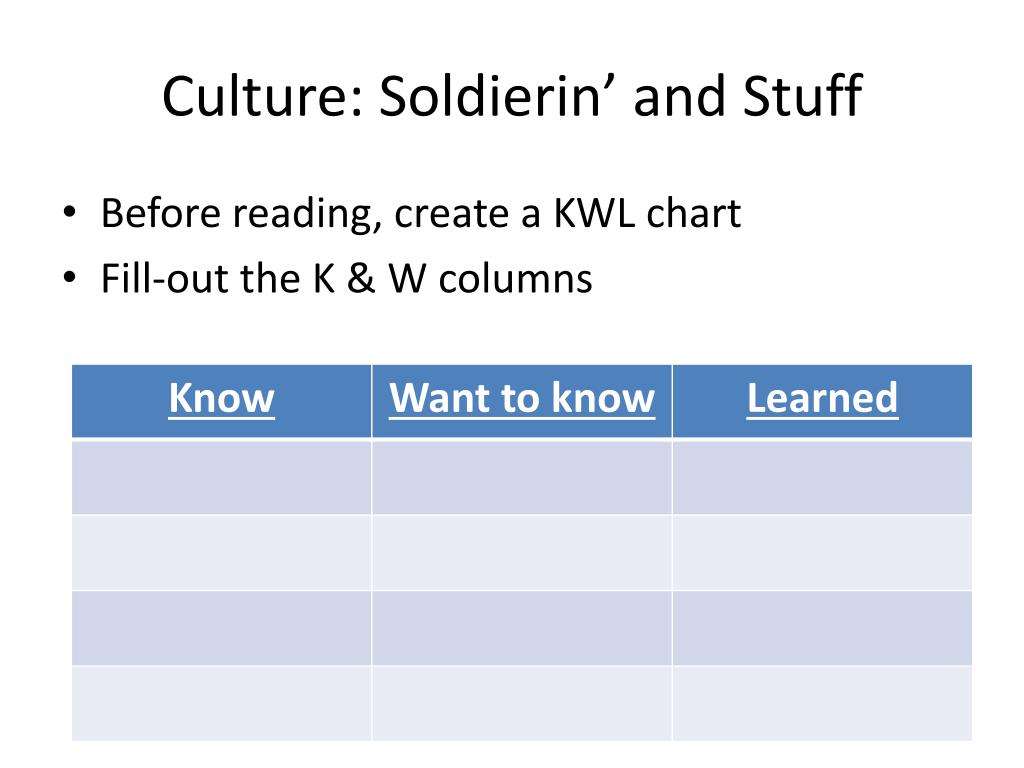Click the second-row cell in Know column
Screen dimensions: 1024x768
pos(221,552)
